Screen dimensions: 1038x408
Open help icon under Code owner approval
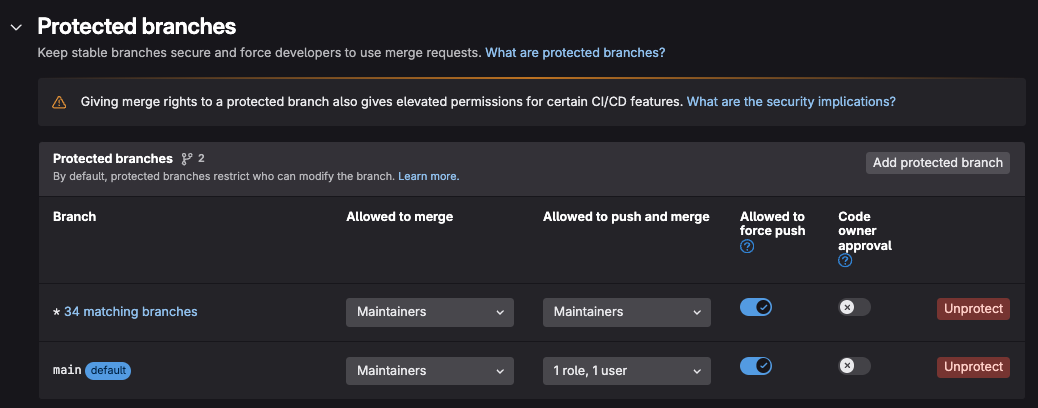click(845, 261)
